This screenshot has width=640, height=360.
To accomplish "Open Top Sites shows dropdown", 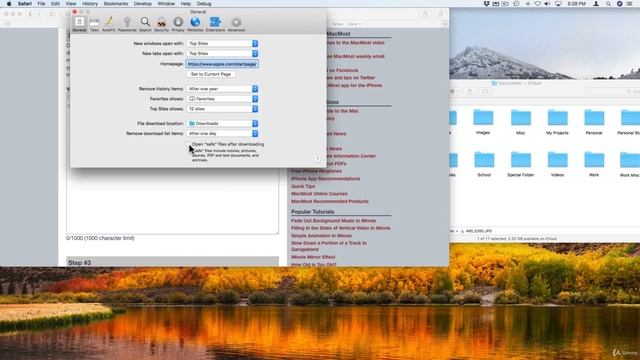I will pos(222,109).
